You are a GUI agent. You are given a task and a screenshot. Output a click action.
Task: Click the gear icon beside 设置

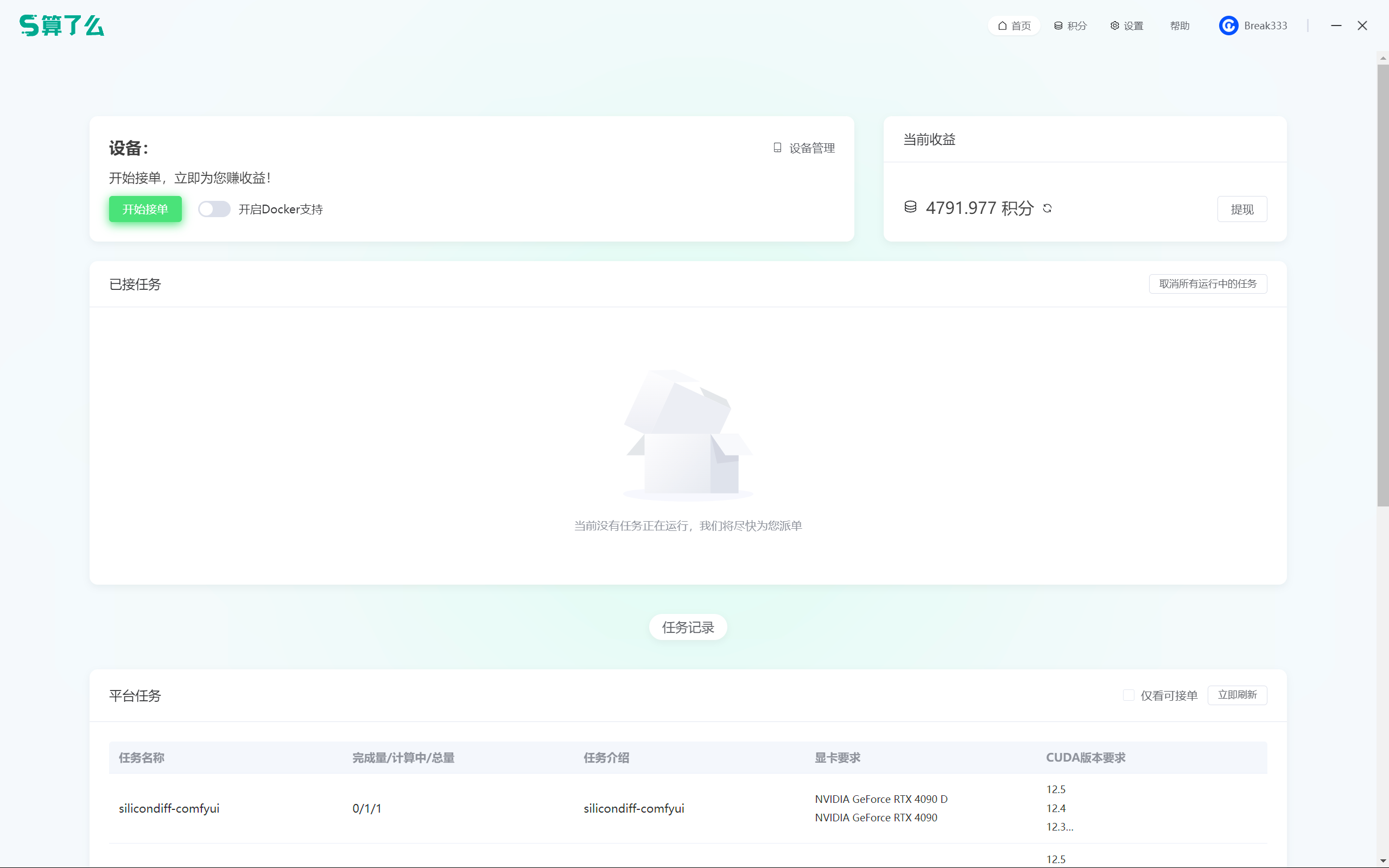click(1115, 26)
